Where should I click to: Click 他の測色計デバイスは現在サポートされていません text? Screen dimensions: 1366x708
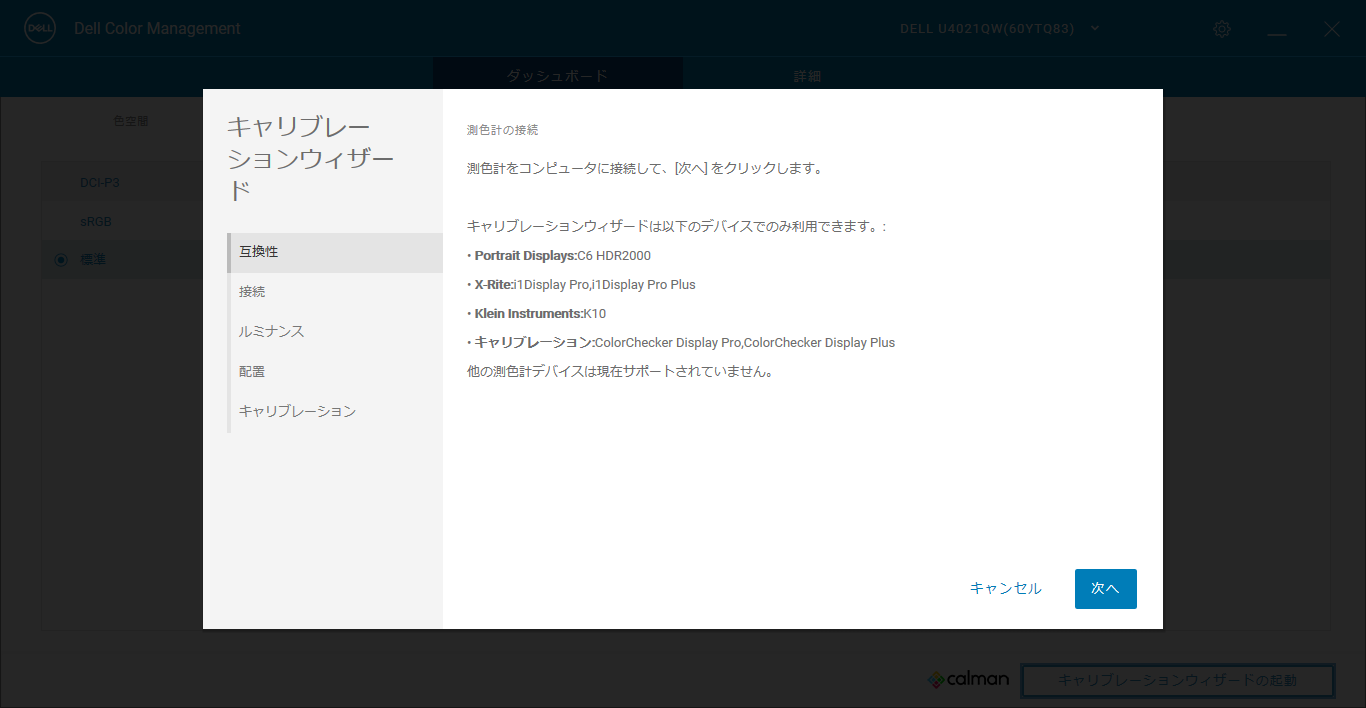[x=621, y=372]
